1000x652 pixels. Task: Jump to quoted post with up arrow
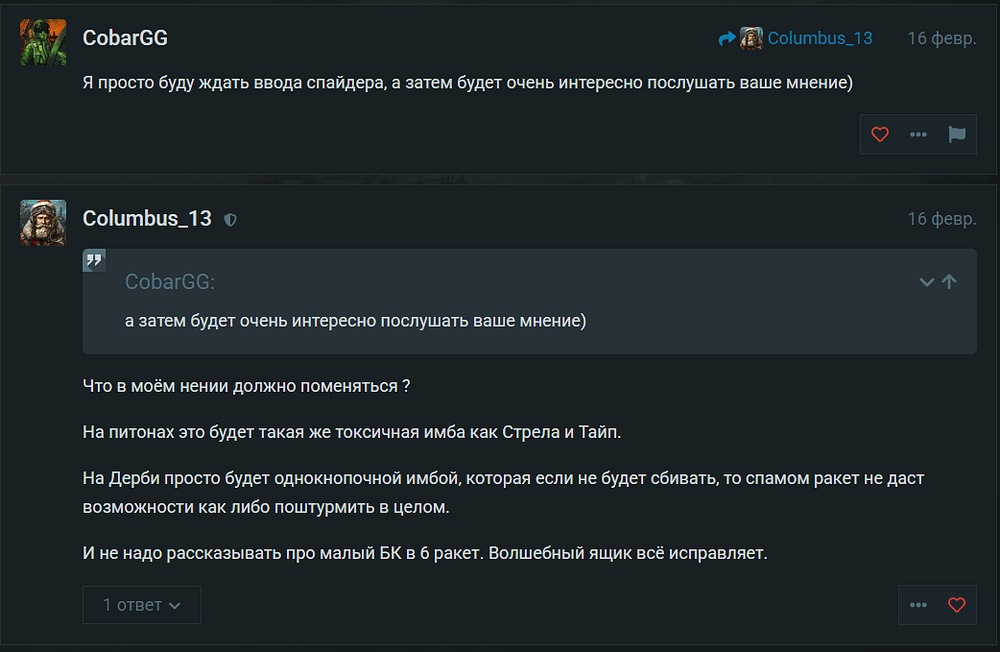click(x=949, y=282)
